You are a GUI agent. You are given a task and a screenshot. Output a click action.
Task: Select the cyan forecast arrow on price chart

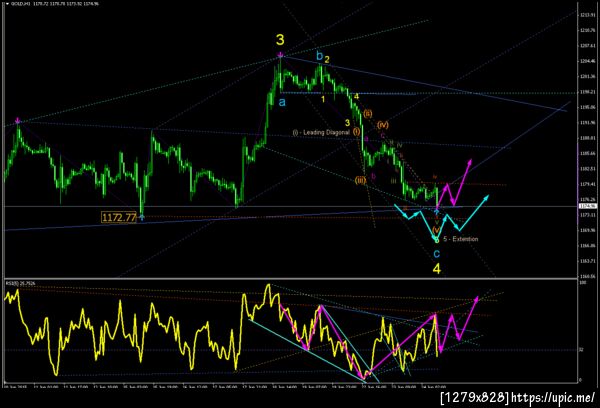442,218
